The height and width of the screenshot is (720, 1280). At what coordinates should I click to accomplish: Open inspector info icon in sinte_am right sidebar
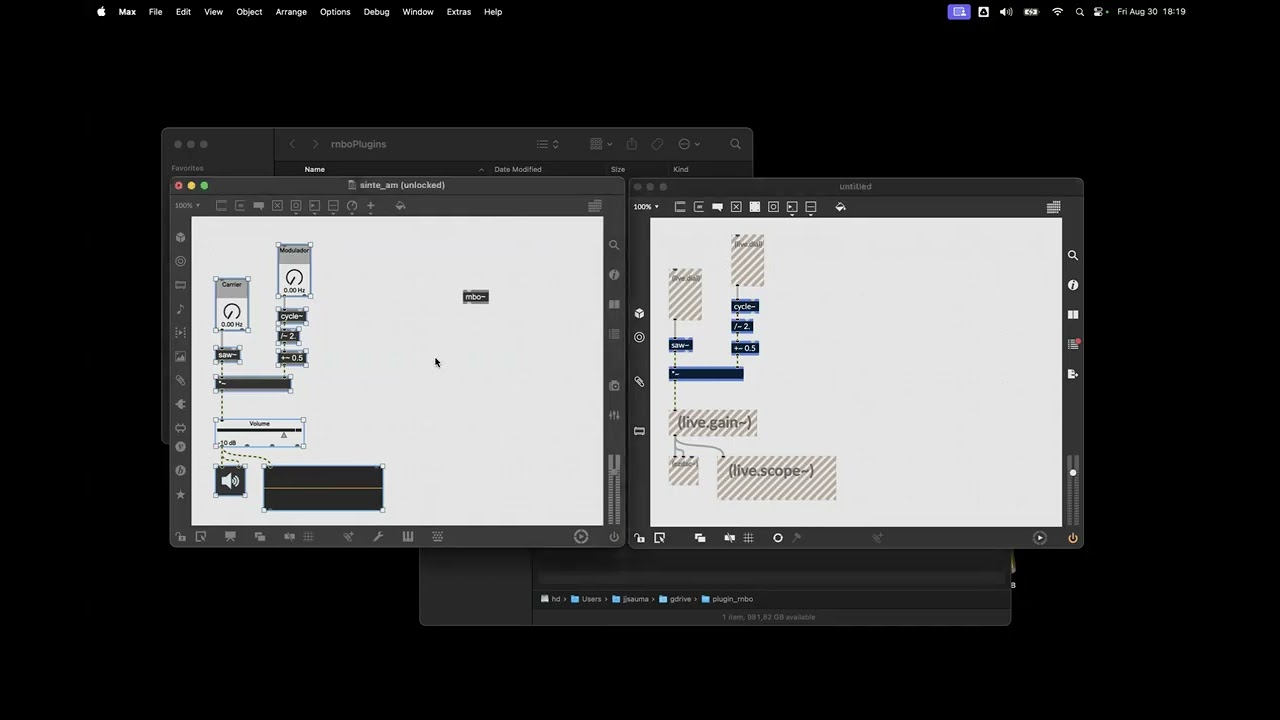(614, 275)
